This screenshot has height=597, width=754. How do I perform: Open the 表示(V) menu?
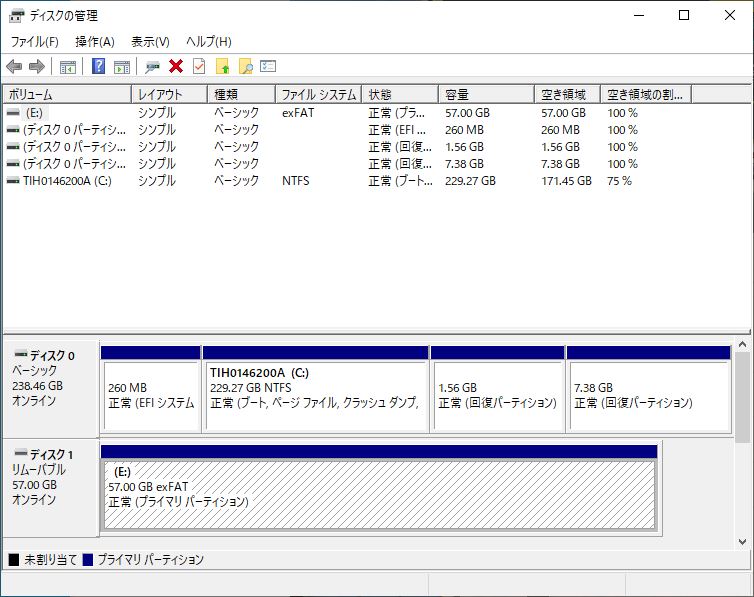(x=151, y=42)
